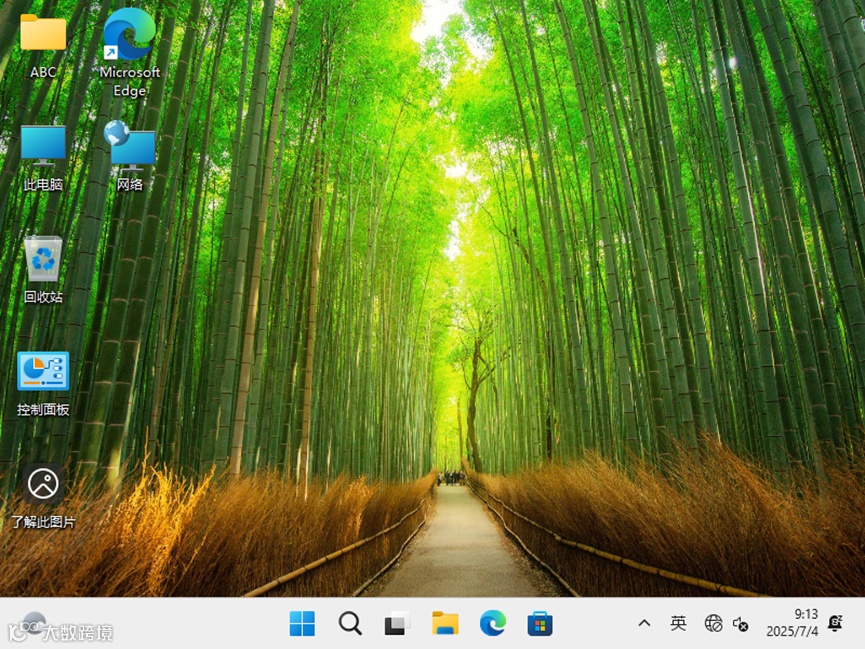Expand hidden system tray icons

coord(644,624)
